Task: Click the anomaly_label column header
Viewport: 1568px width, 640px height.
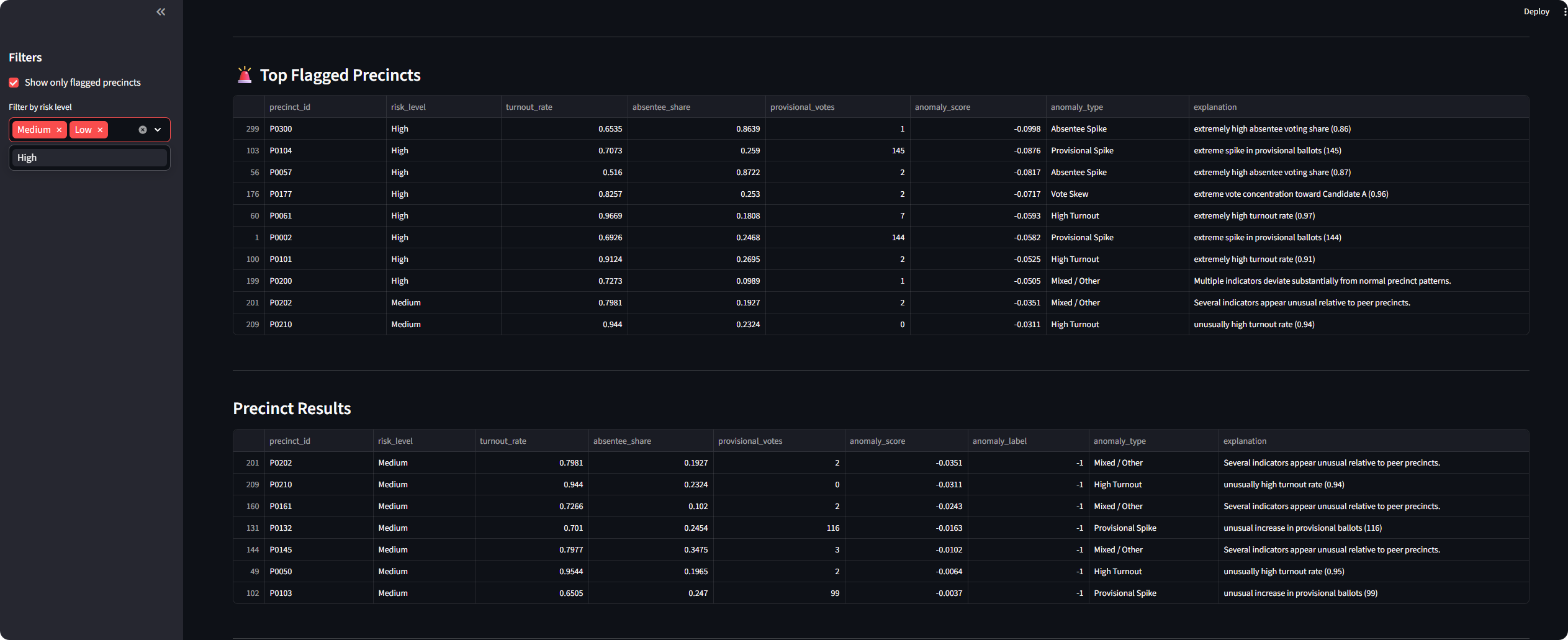Action: (1029, 441)
